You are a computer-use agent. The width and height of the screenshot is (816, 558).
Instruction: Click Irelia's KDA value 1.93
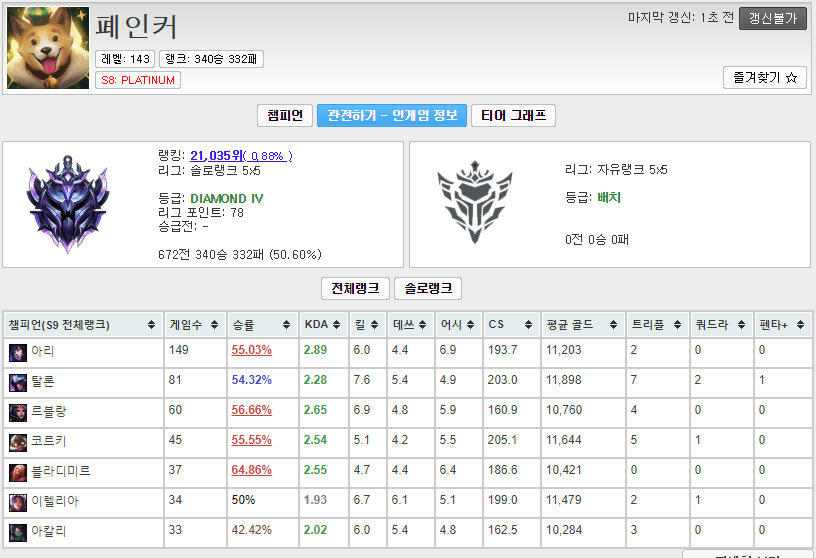(x=315, y=500)
